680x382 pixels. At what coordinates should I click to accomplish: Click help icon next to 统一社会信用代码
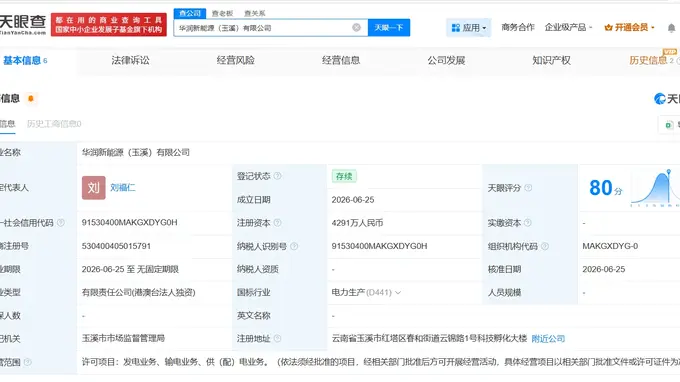(x=61, y=223)
